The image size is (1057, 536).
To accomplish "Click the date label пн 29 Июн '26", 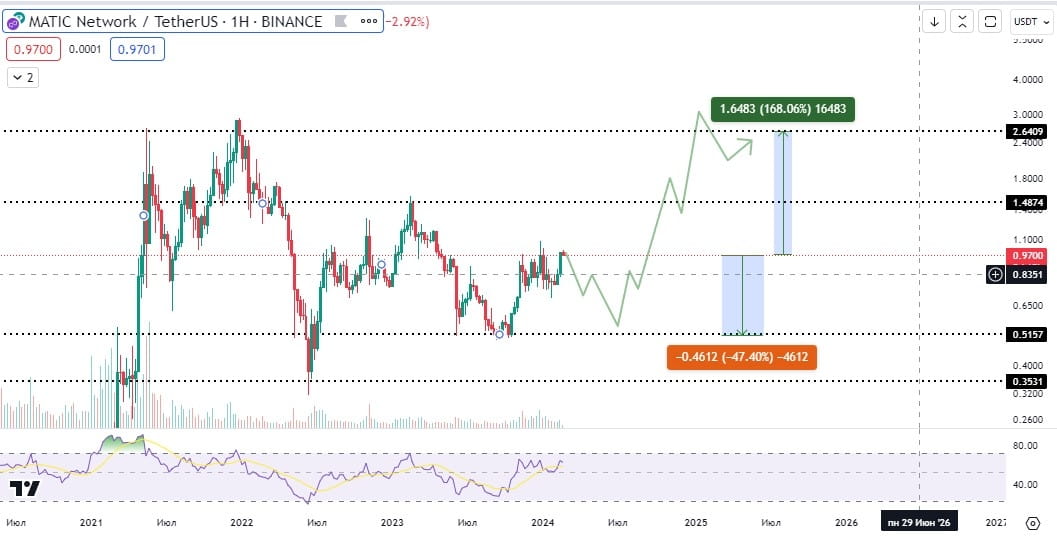I will point(919,523).
